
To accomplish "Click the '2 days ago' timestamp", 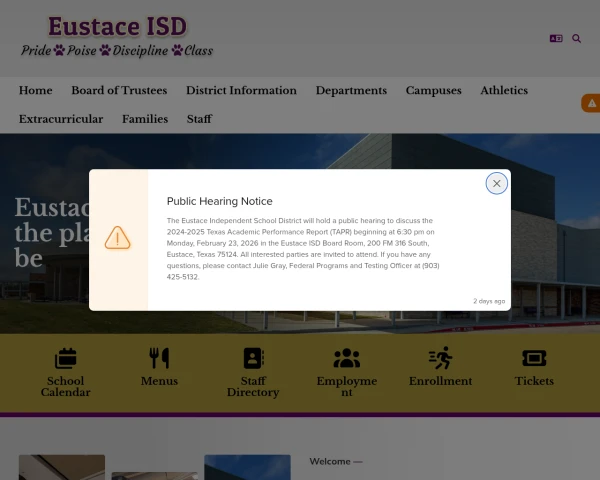I will pyautogui.click(x=489, y=301).
